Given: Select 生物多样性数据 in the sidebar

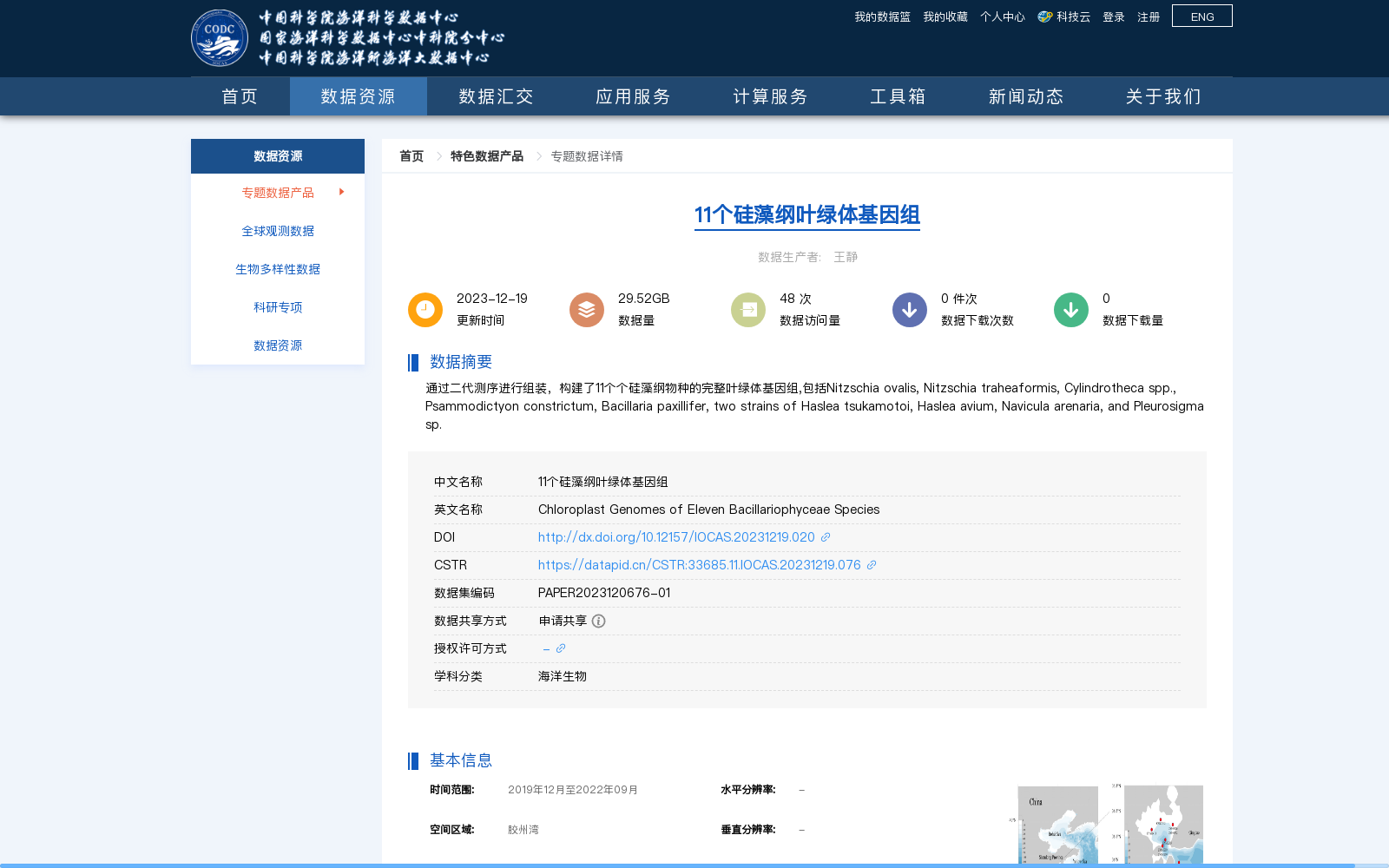Looking at the screenshot, I should coord(278,269).
